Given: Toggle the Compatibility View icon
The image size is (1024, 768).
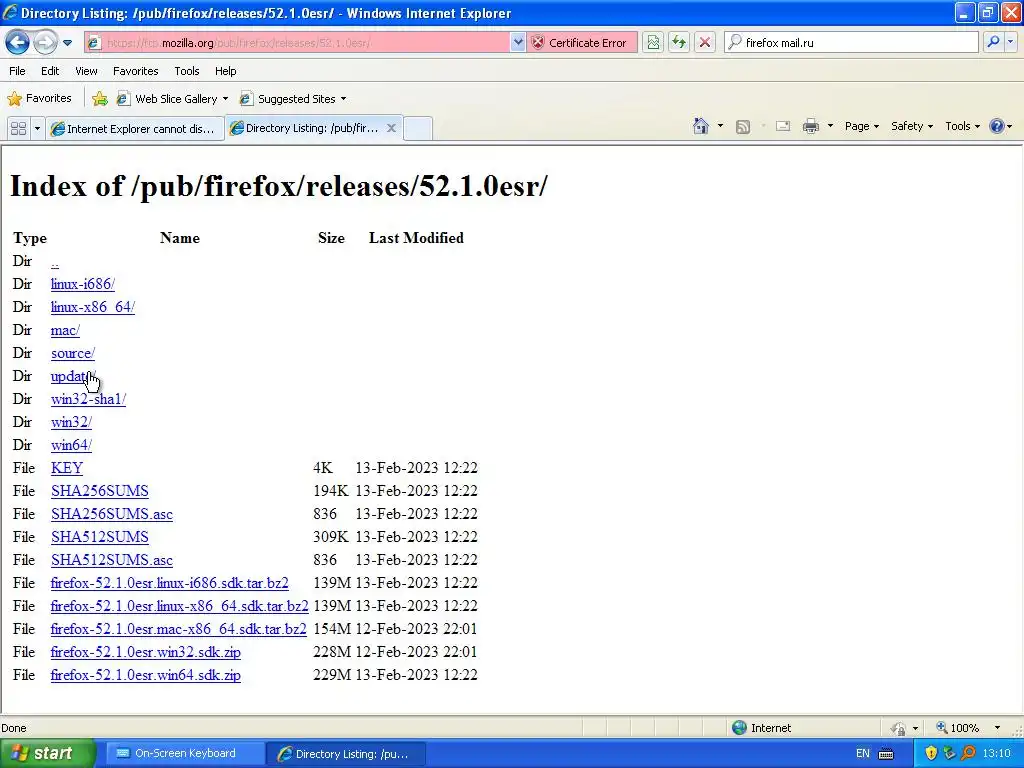Looking at the screenshot, I should coord(653,43).
